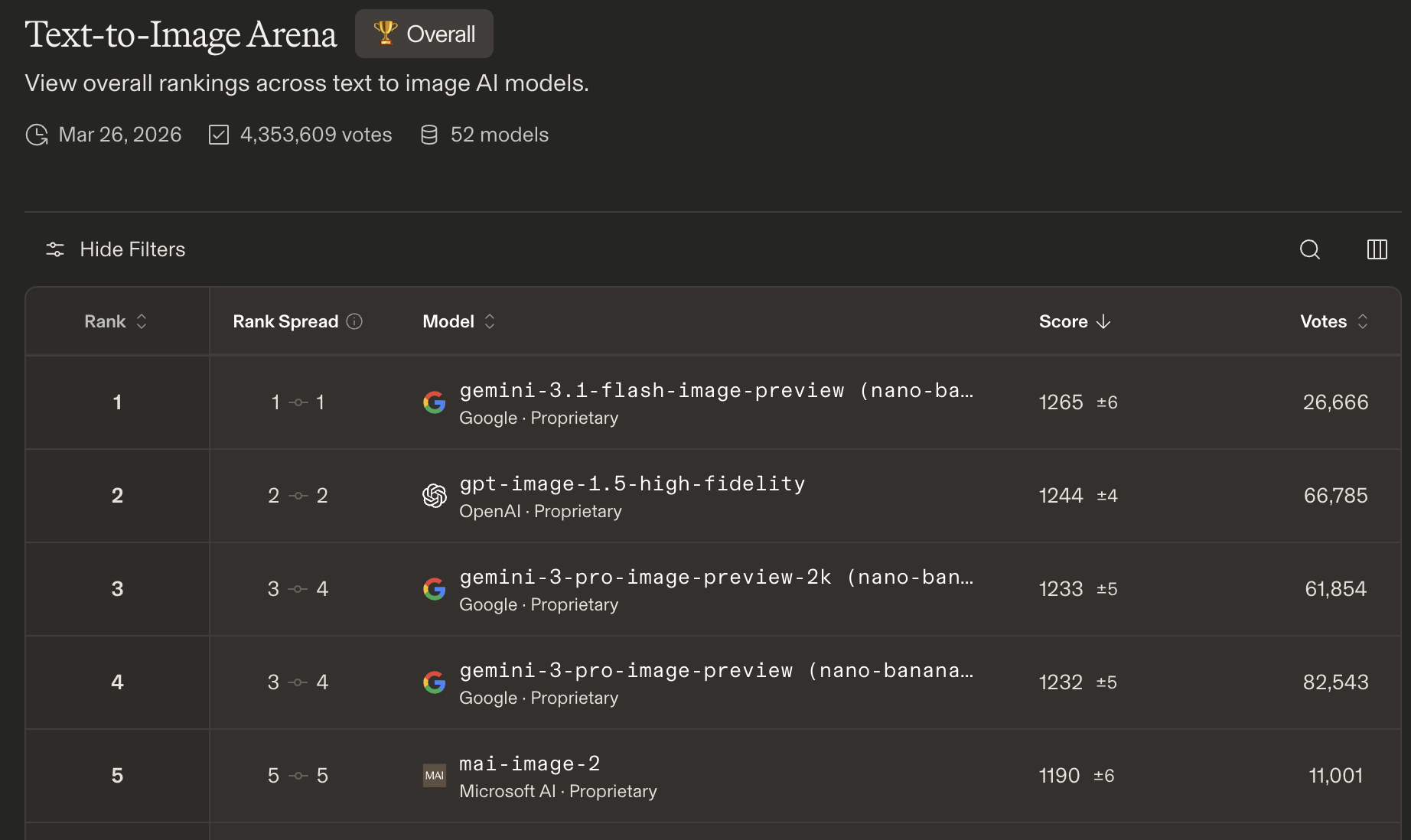Open gemini-3.1-flash-image-preview model entry
Viewport: 1411px width, 840px height.
715,391
